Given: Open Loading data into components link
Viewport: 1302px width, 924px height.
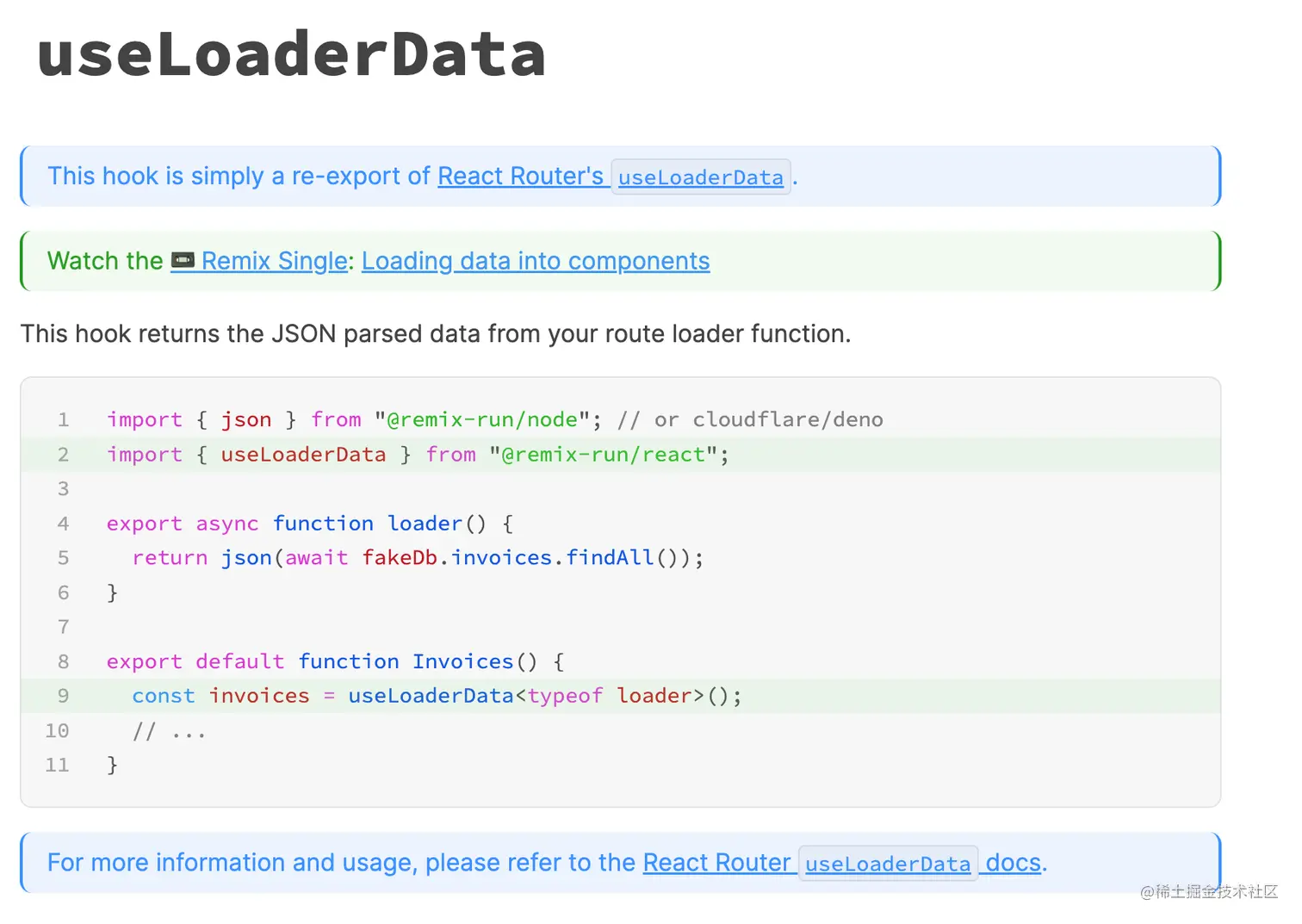Looking at the screenshot, I should (x=536, y=261).
